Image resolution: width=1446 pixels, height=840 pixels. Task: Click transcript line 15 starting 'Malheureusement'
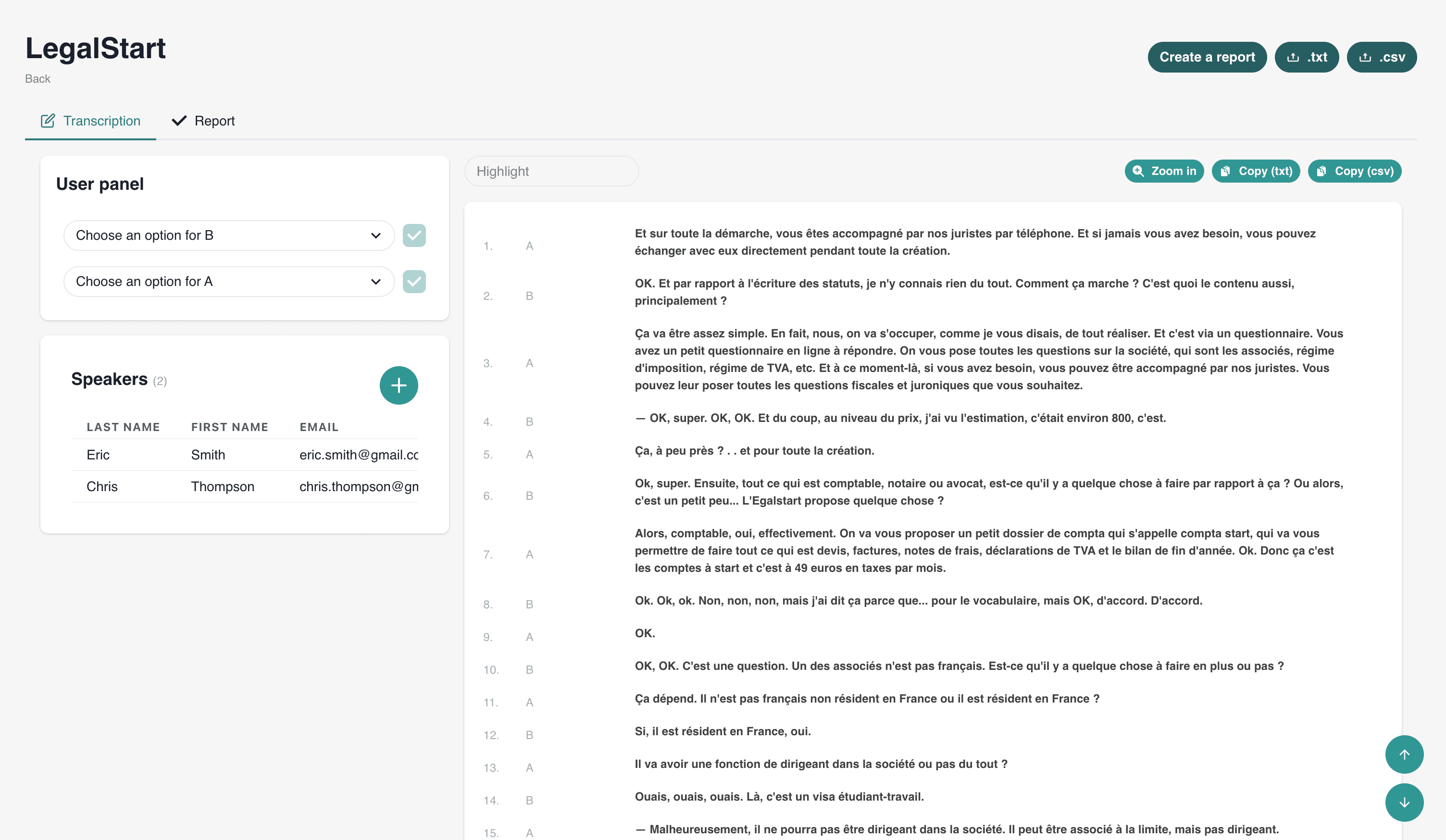(x=957, y=829)
